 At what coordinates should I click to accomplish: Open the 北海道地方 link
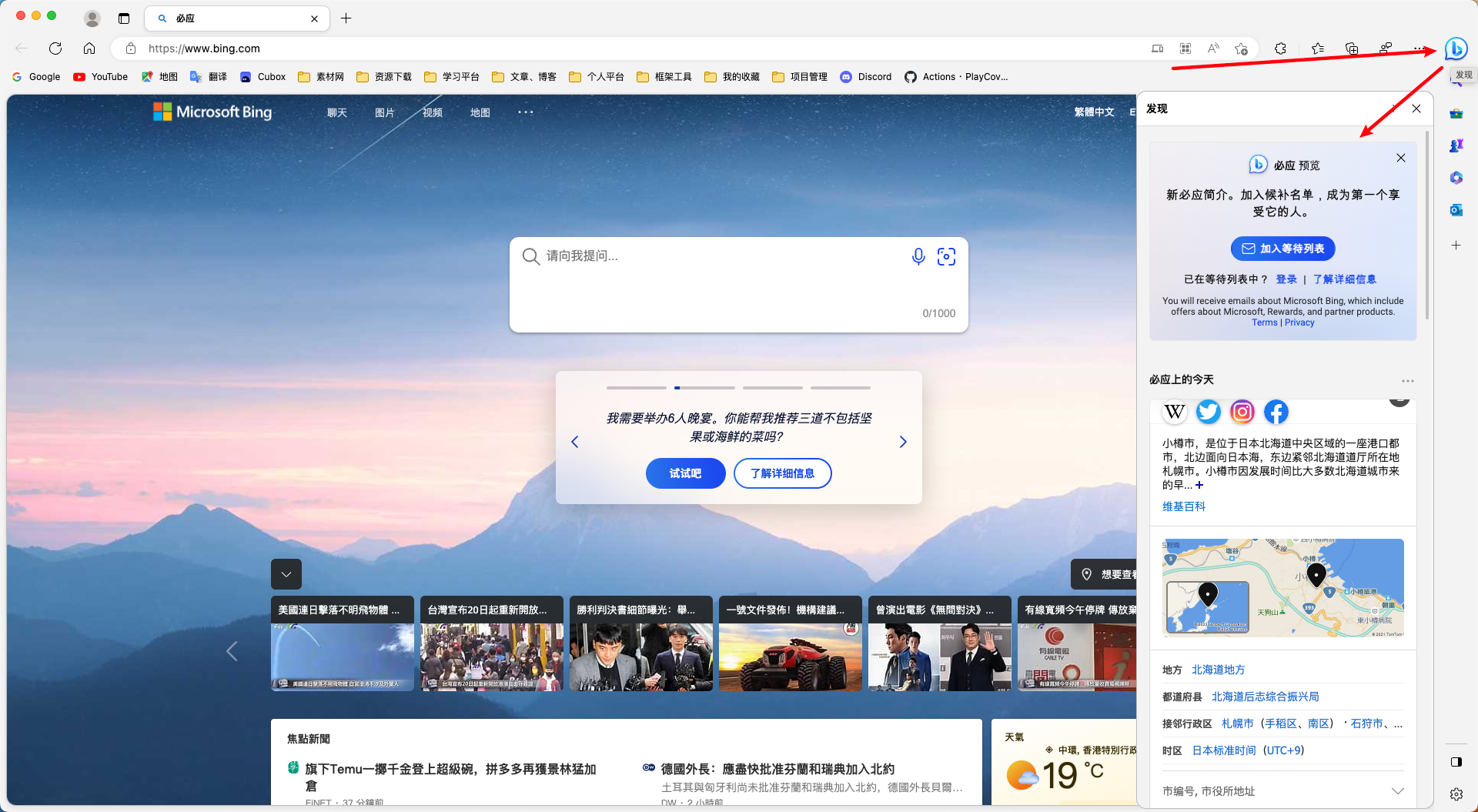(1219, 670)
